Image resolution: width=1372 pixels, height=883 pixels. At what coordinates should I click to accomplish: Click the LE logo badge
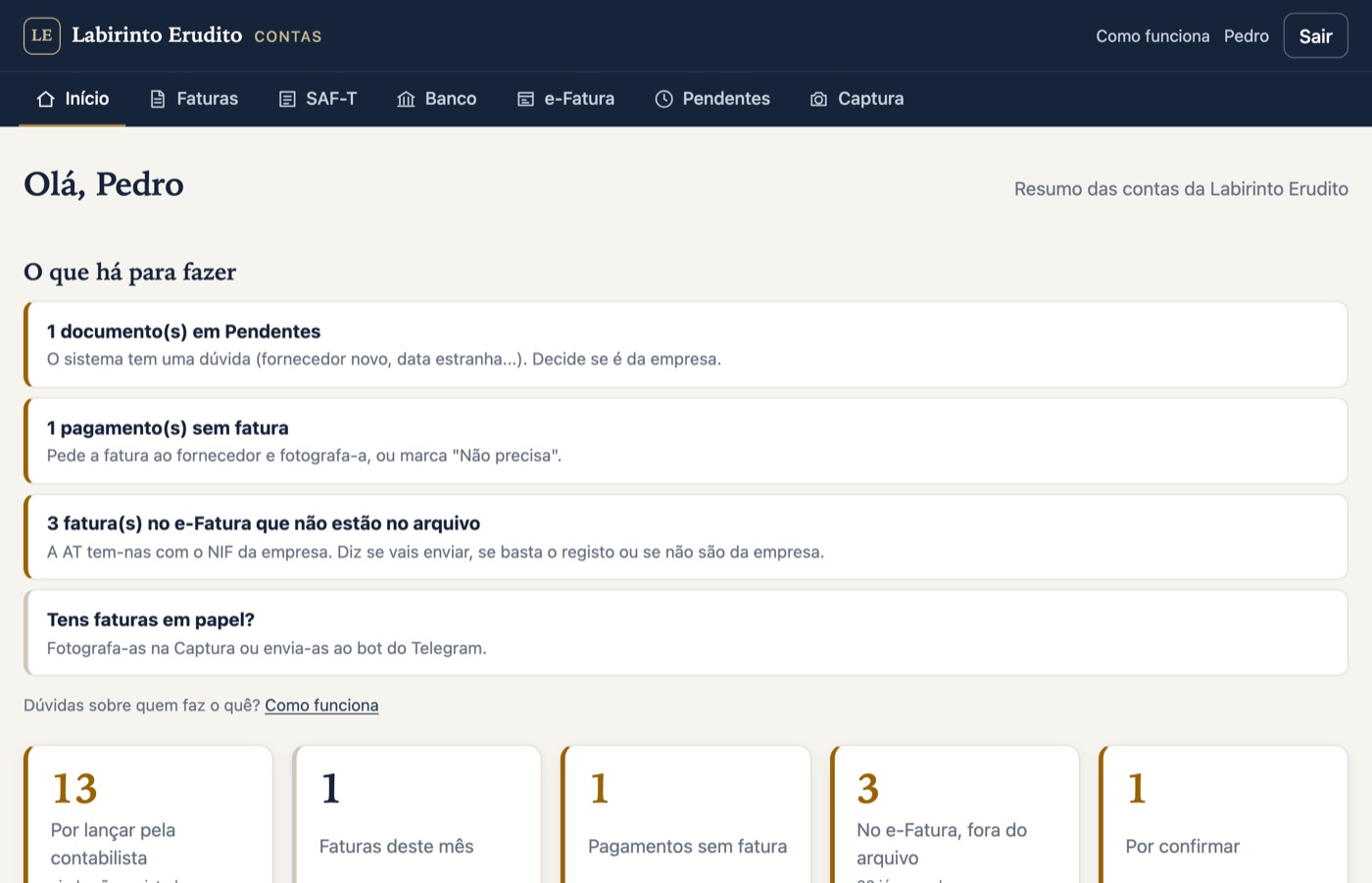pyautogui.click(x=42, y=35)
